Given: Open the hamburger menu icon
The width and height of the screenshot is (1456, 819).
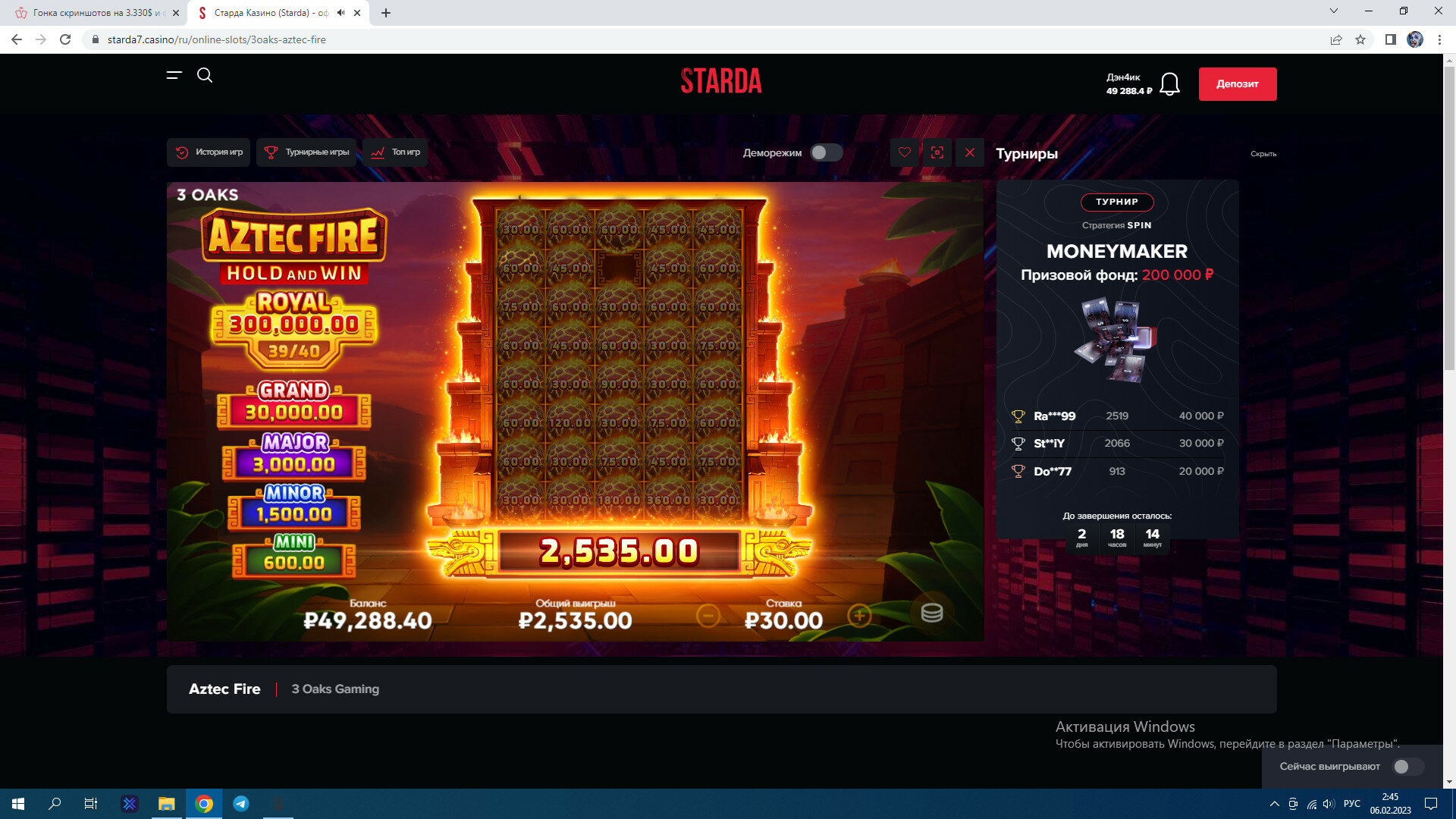Looking at the screenshot, I should 174,75.
